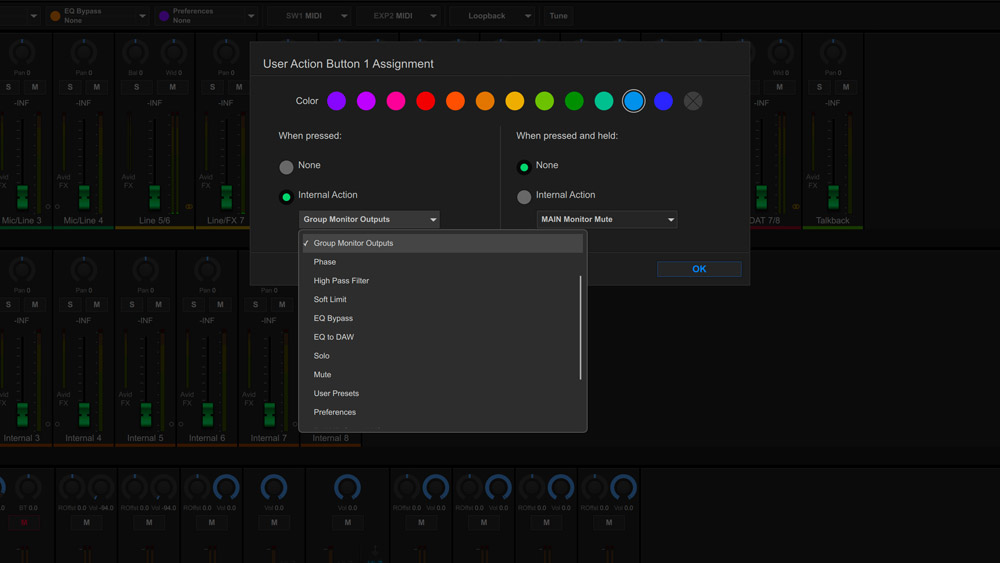Open the MAIN Monitor Mute dropdown

click(x=607, y=219)
